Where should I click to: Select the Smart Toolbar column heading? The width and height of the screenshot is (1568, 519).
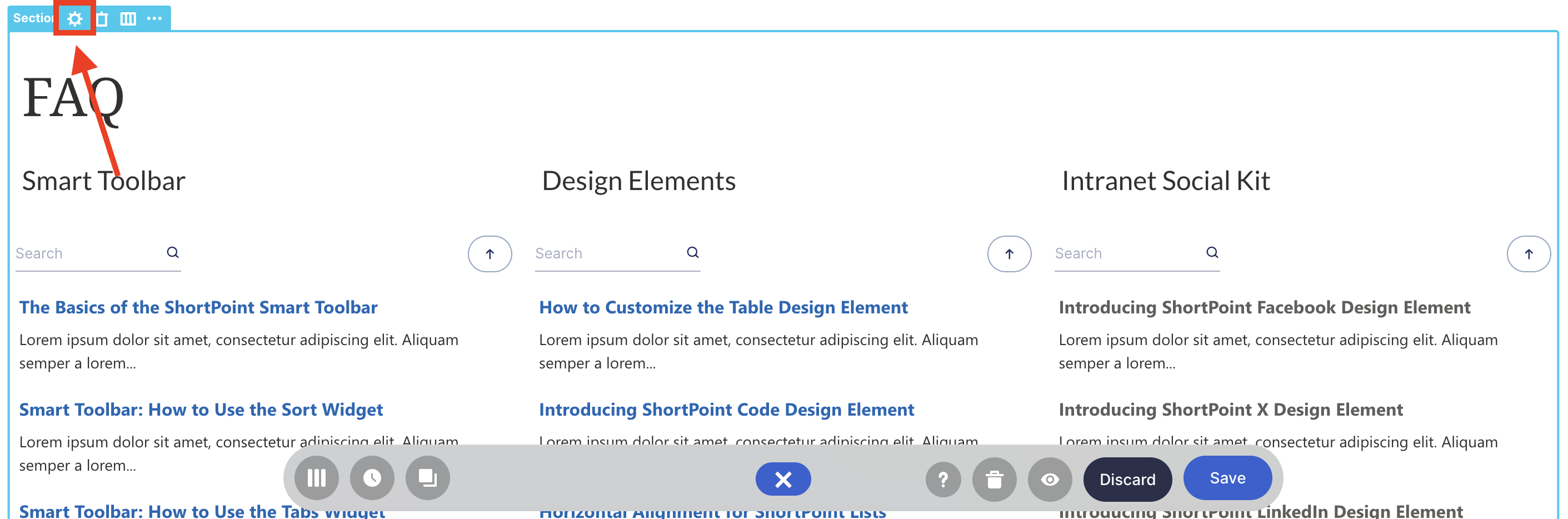103,181
